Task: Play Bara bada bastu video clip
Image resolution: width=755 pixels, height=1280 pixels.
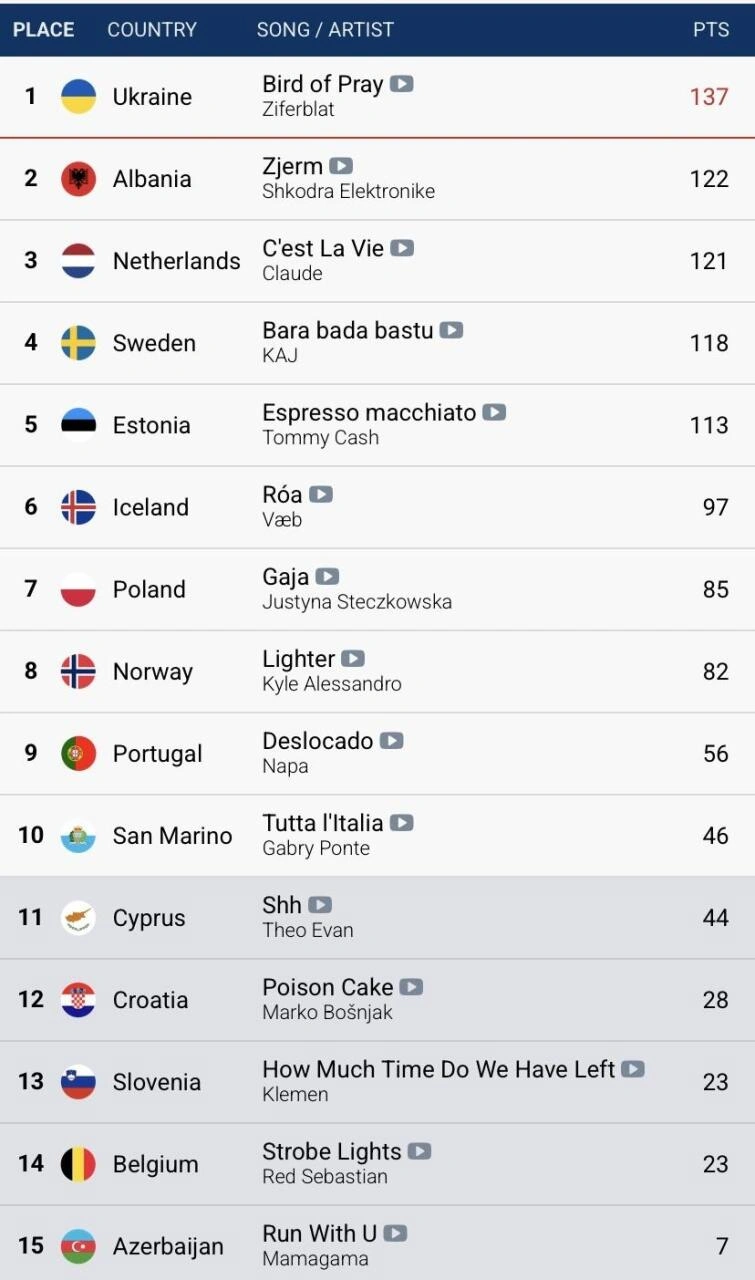Action: (452, 330)
